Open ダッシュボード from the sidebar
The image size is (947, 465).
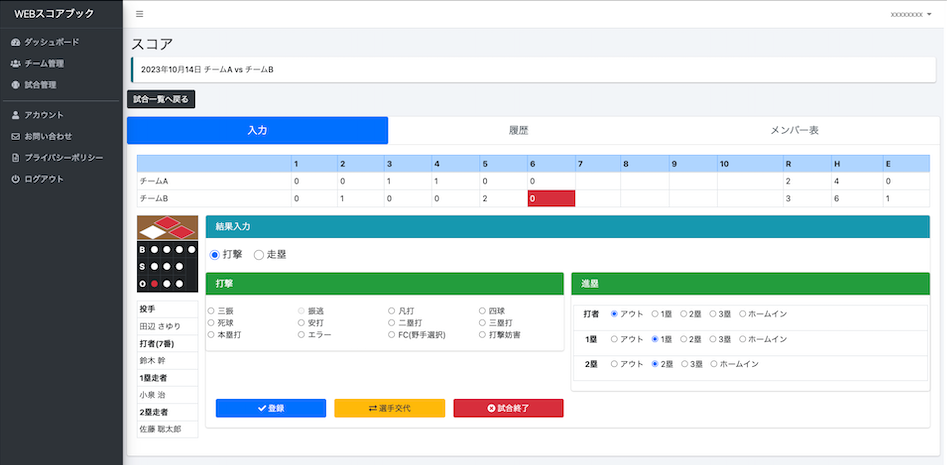tap(51, 42)
